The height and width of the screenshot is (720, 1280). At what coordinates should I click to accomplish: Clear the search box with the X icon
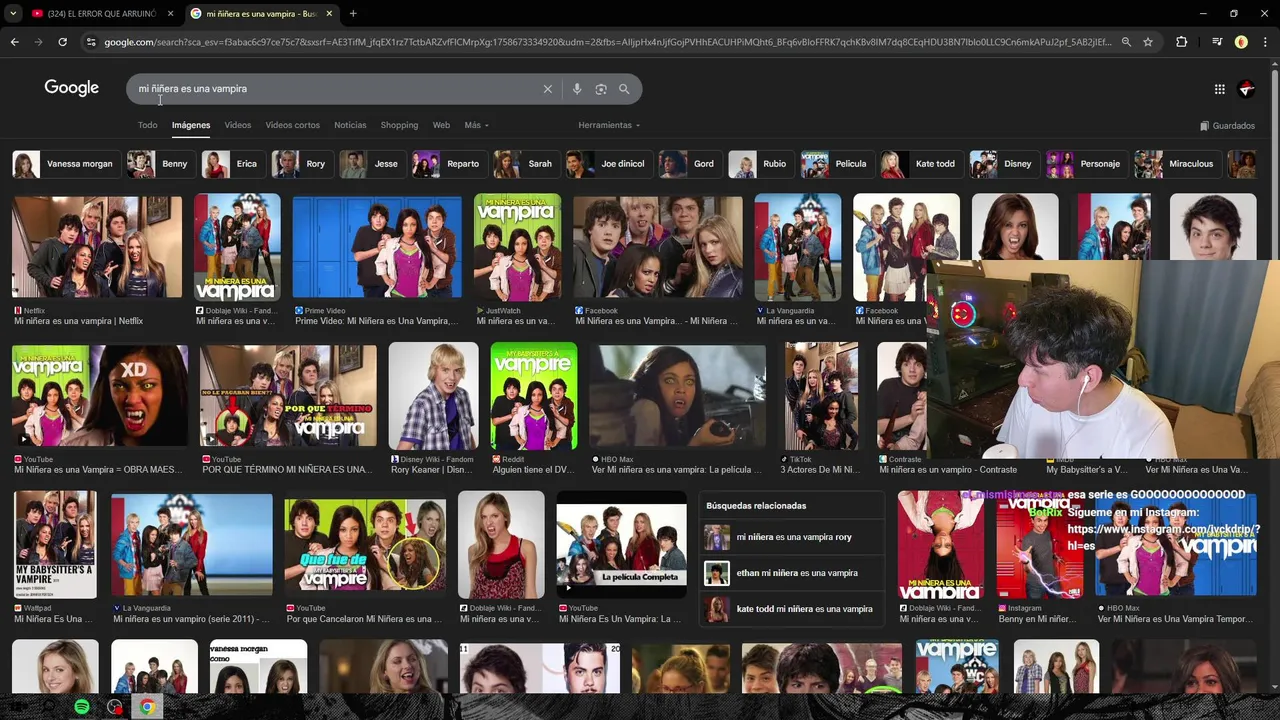point(547,89)
